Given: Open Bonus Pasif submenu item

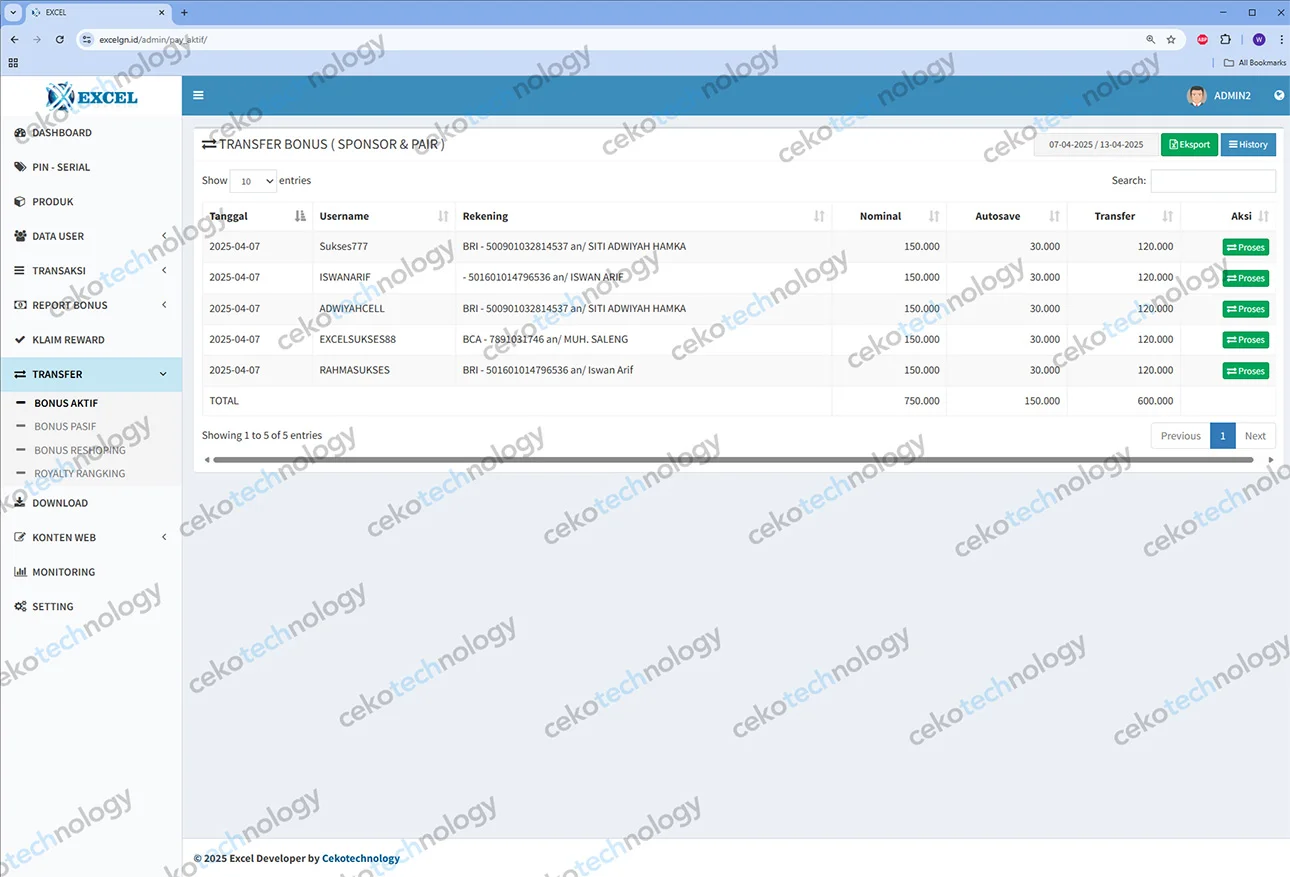Looking at the screenshot, I should click(x=65, y=427).
